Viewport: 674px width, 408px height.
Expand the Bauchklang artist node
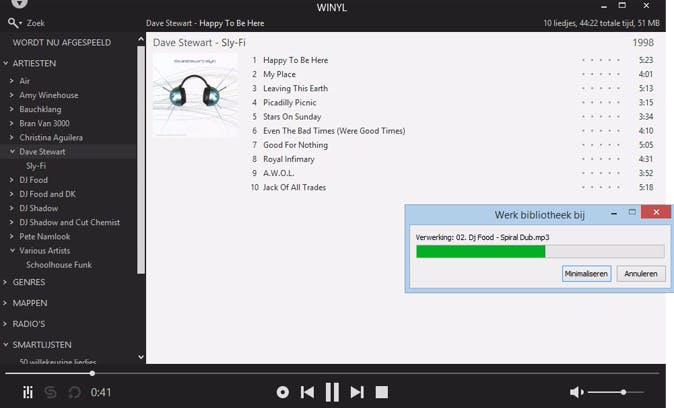[12, 109]
